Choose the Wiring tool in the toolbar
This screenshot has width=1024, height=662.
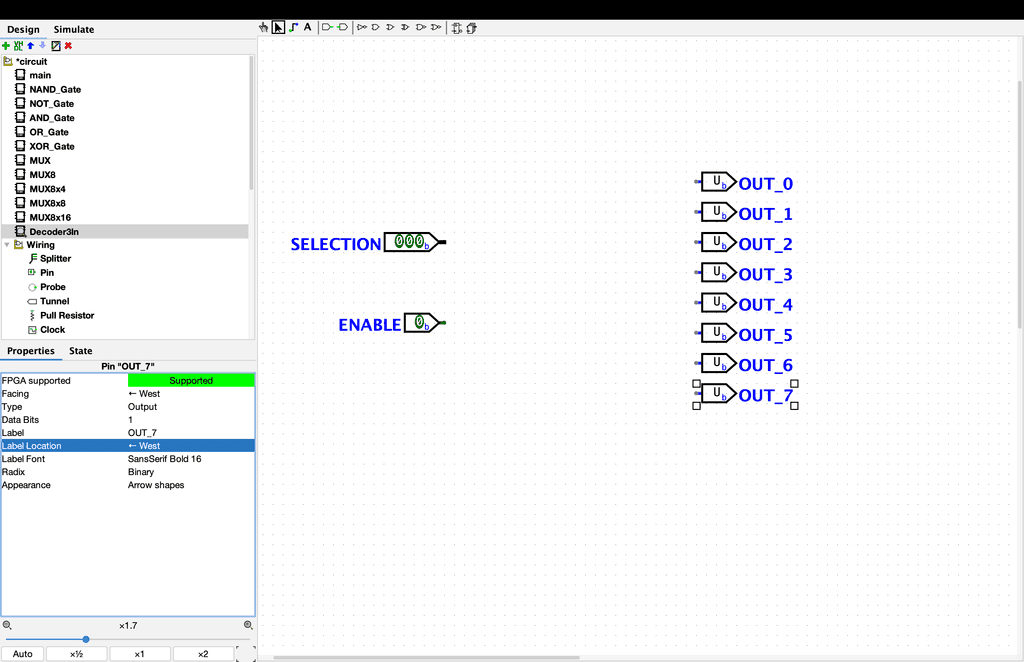(293, 27)
